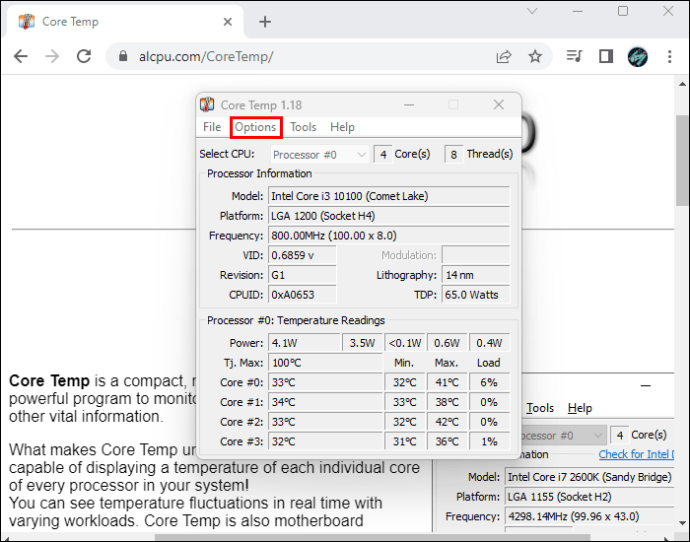This screenshot has width=690, height=542.
Task: View site info via padlock icon
Action: pos(123,56)
